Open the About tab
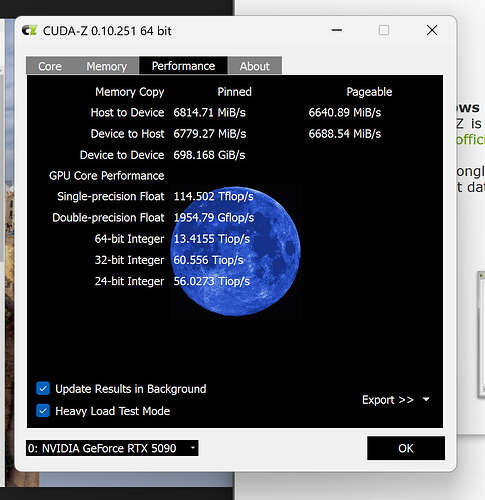The height and width of the screenshot is (500, 485). click(255, 66)
